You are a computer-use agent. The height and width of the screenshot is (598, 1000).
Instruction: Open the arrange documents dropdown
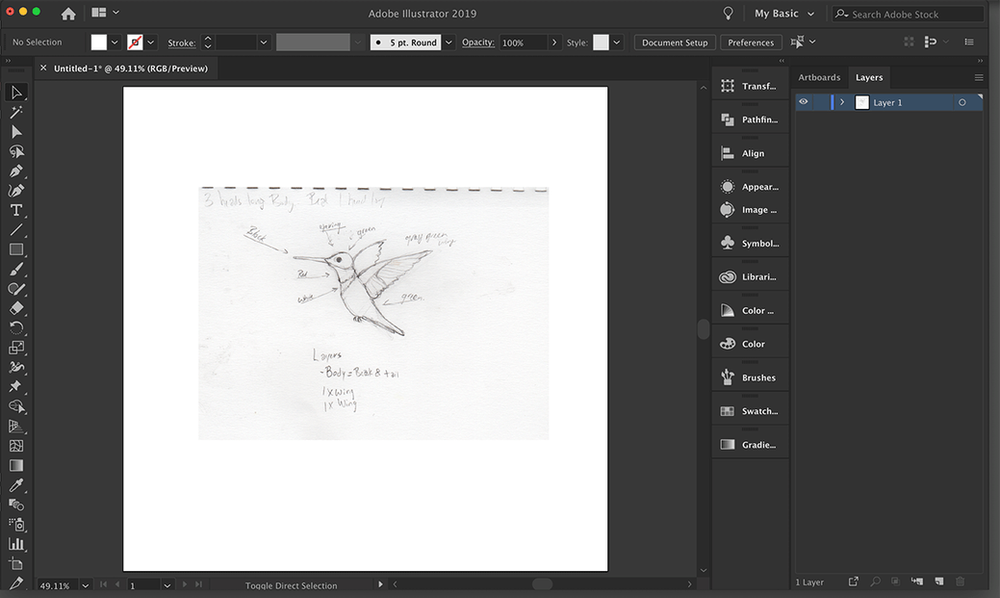coord(105,12)
